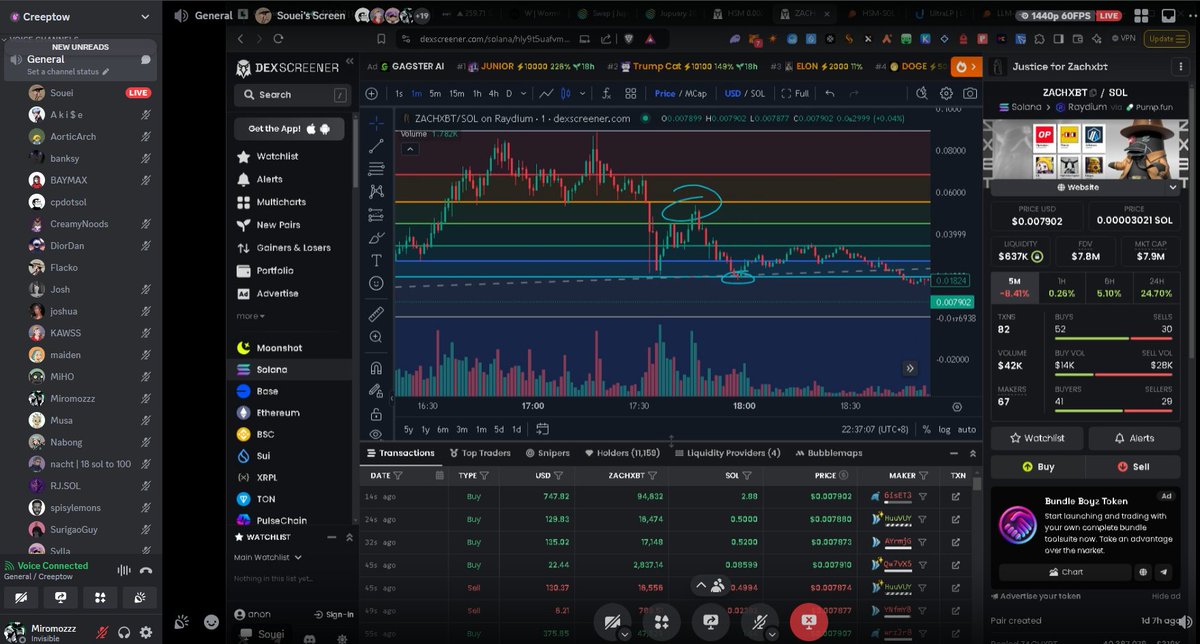Select the trend line drawing tool
This screenshot has width=1200, height=644.
(376, 146)
